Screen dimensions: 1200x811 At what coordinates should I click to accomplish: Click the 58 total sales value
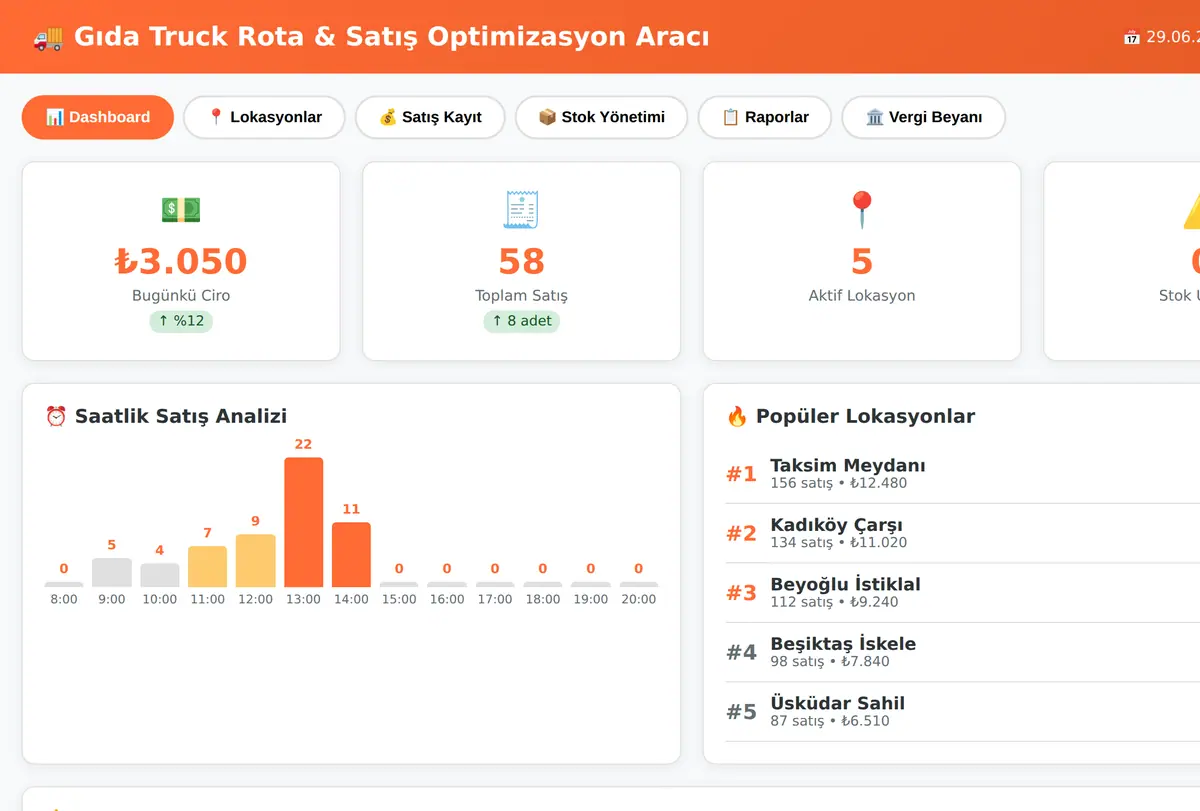point(521,261)
